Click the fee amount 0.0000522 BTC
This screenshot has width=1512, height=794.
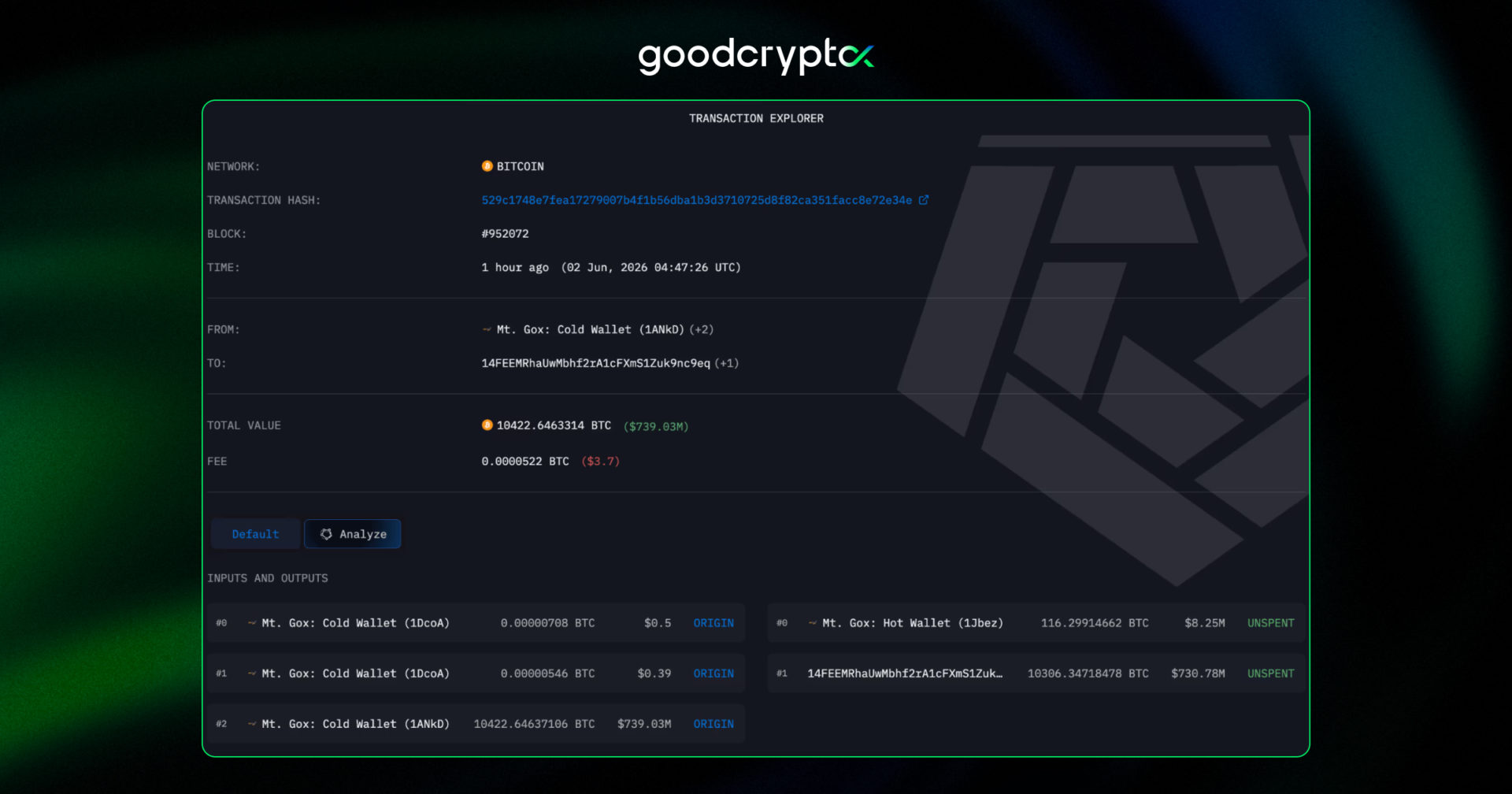(525, 462)
